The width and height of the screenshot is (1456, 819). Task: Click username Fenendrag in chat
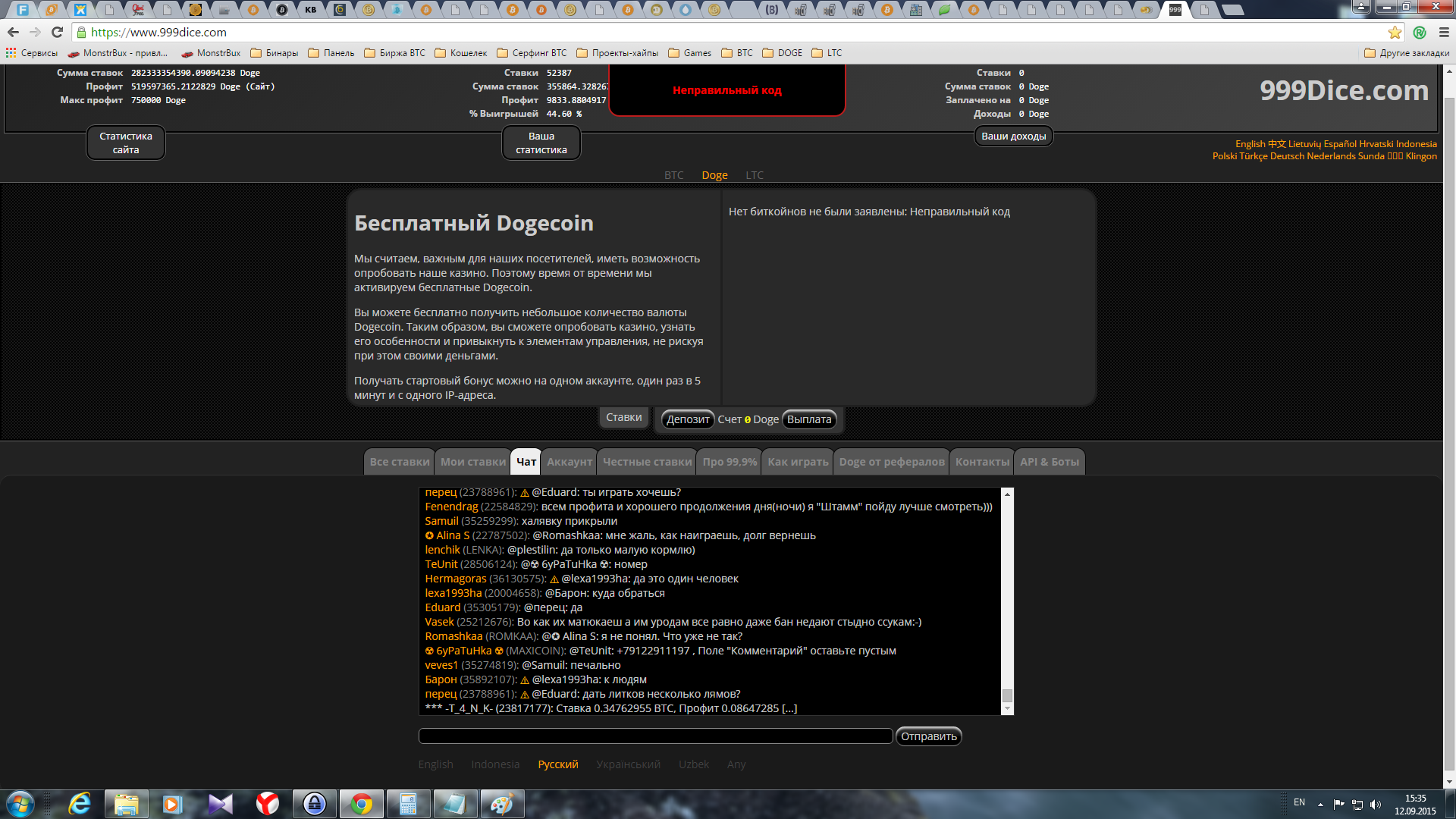451,507
